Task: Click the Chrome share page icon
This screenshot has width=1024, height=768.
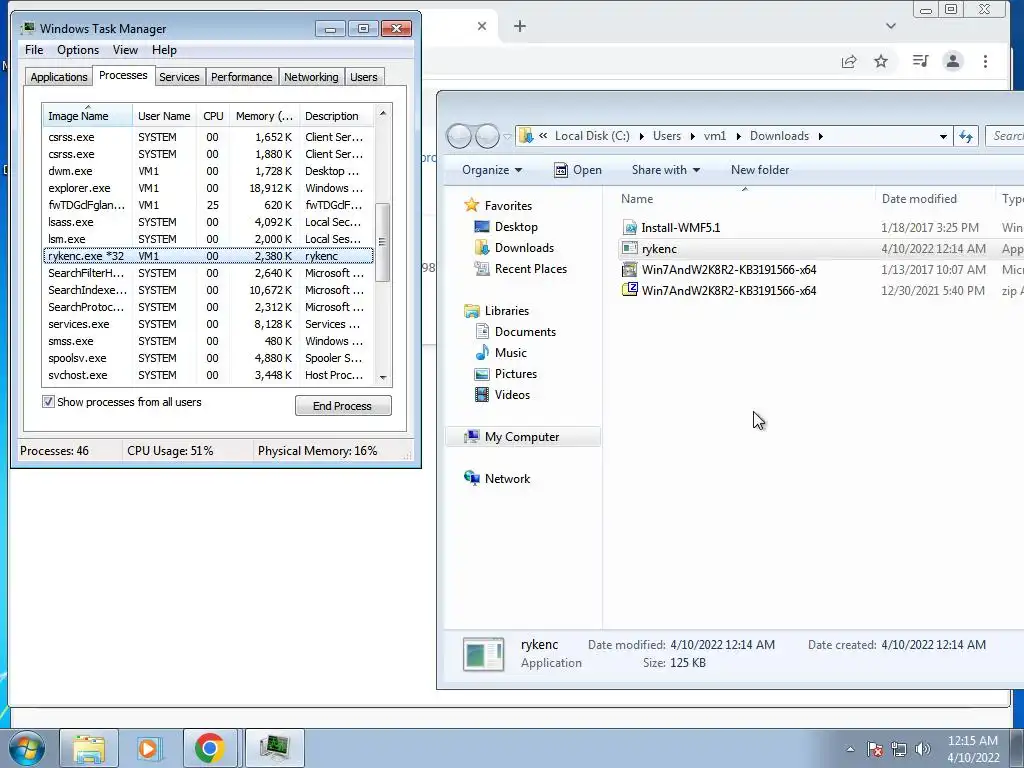Action: pos(849,61)
